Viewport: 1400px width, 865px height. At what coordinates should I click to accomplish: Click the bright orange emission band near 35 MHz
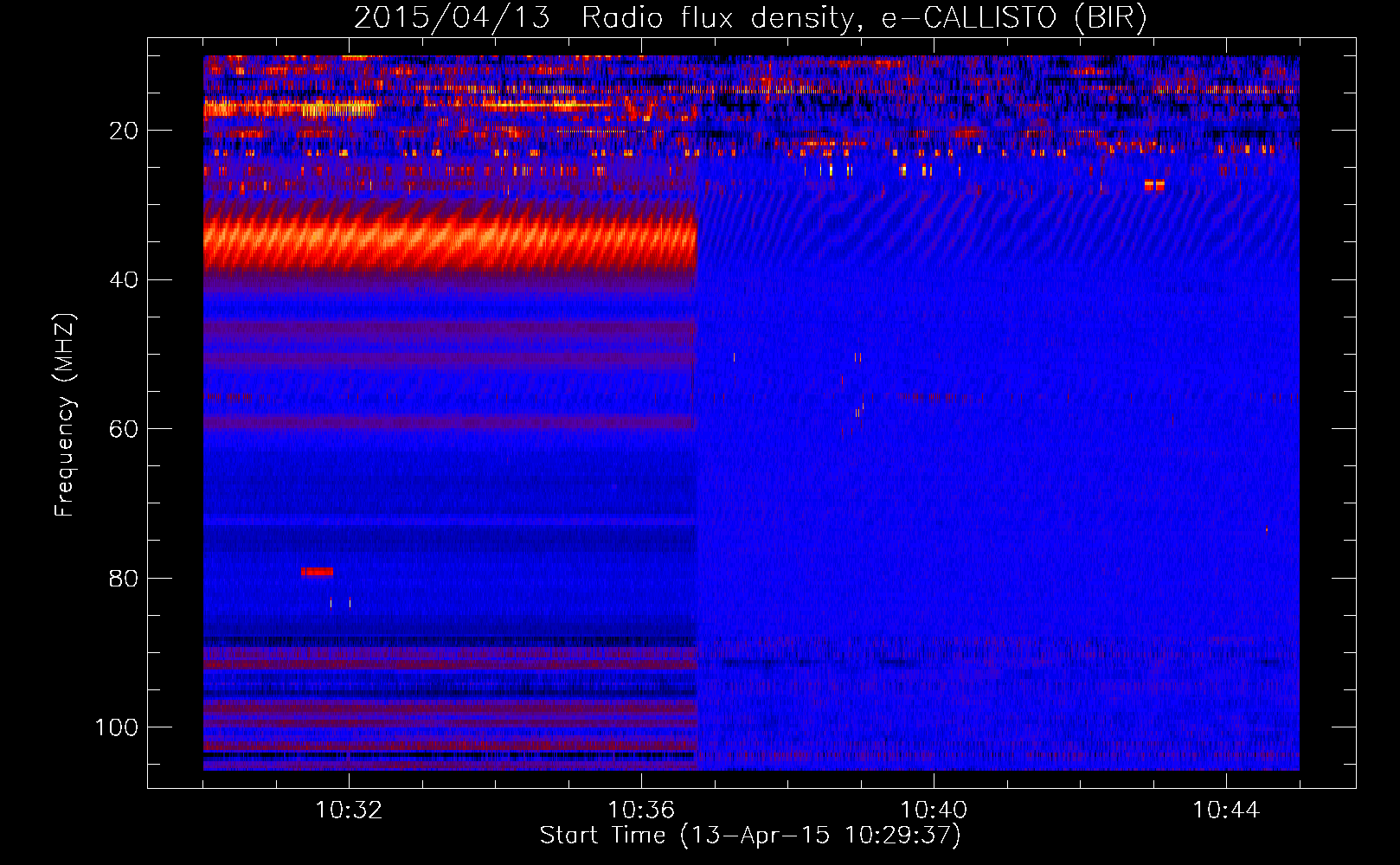tap(450, 245)
